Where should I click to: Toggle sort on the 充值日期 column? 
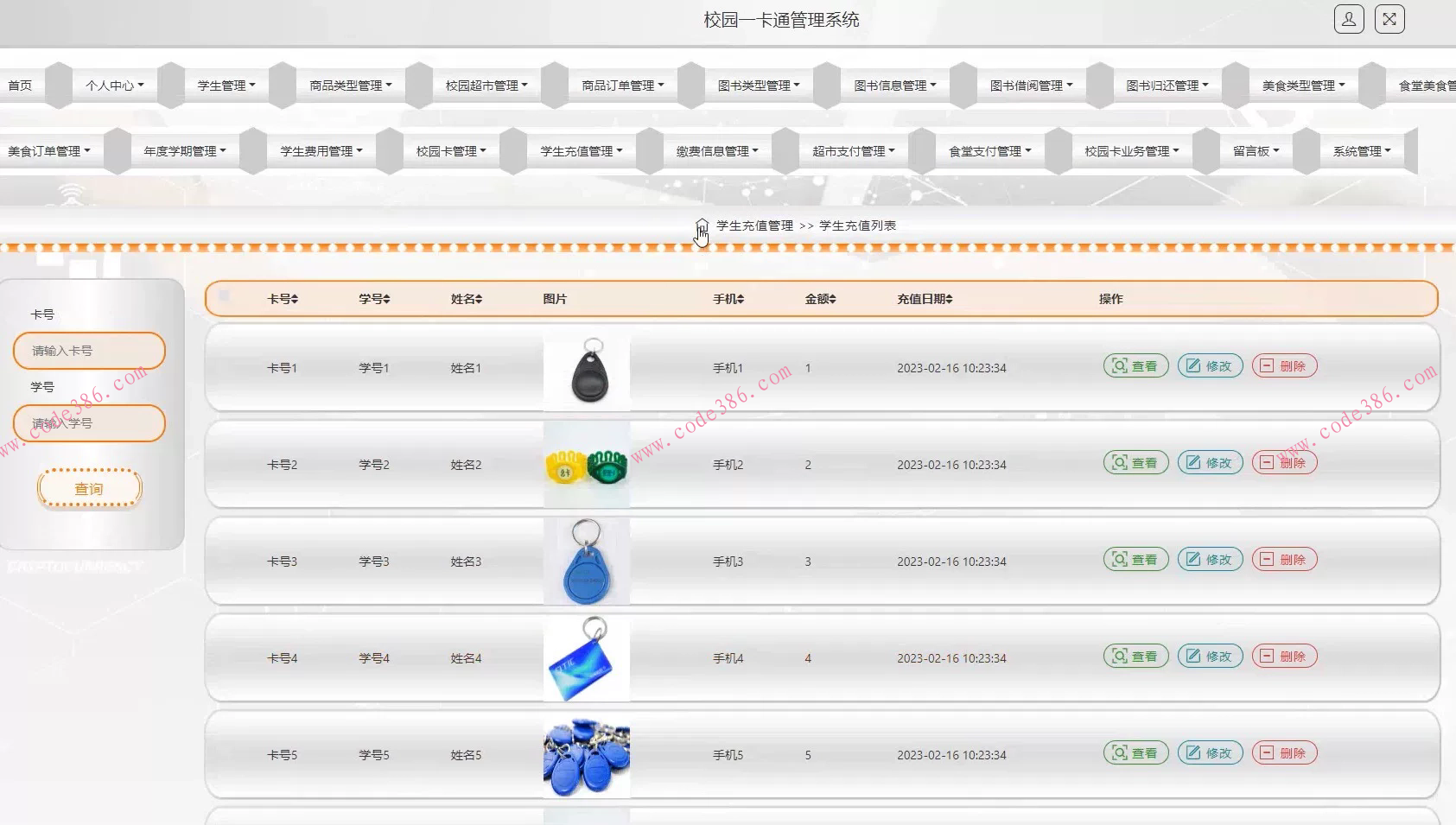(925, 298)
